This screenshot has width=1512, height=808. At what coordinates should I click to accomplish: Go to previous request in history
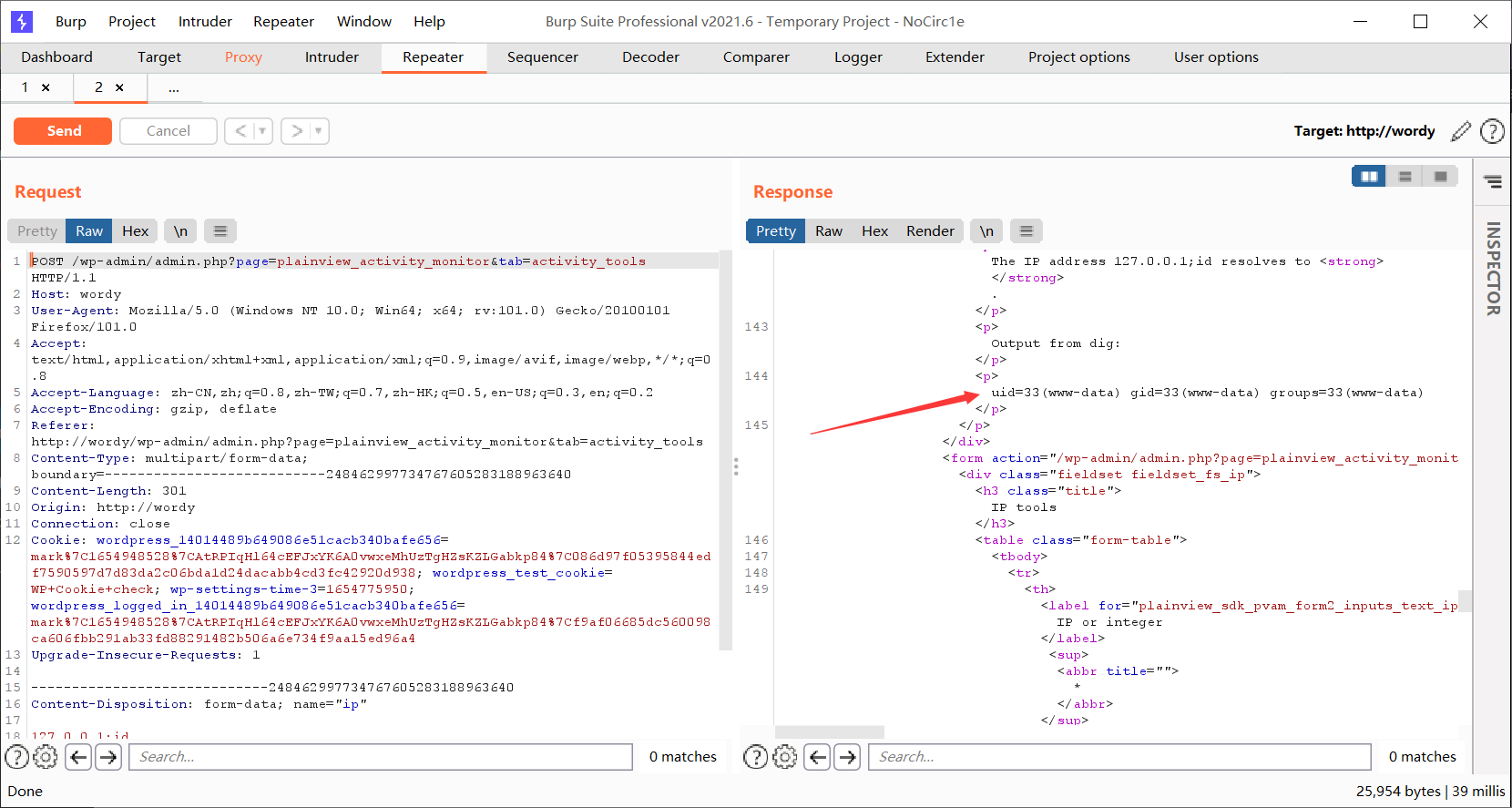[240, 131]
